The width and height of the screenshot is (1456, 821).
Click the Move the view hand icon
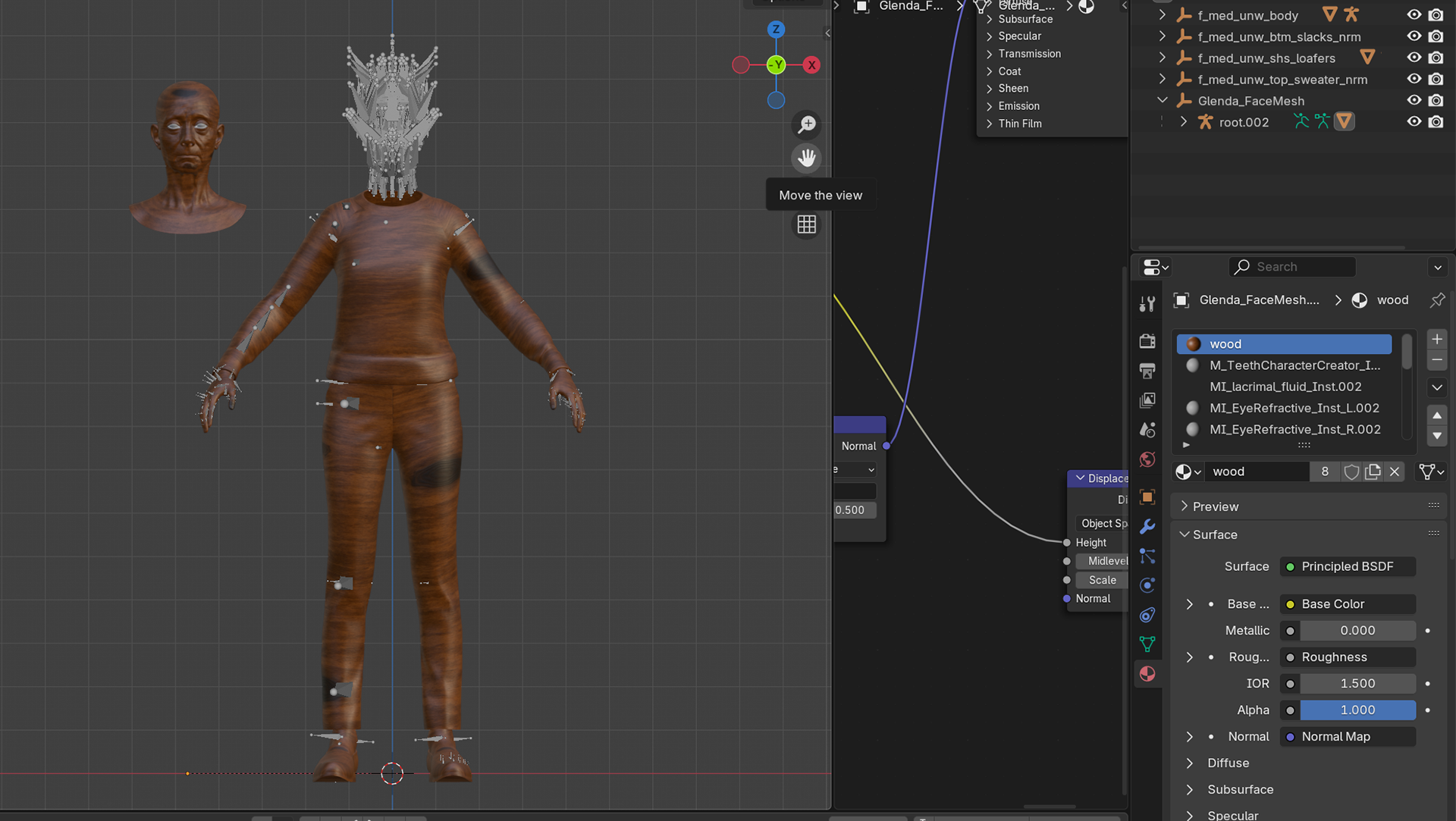(x=807, y=158)
